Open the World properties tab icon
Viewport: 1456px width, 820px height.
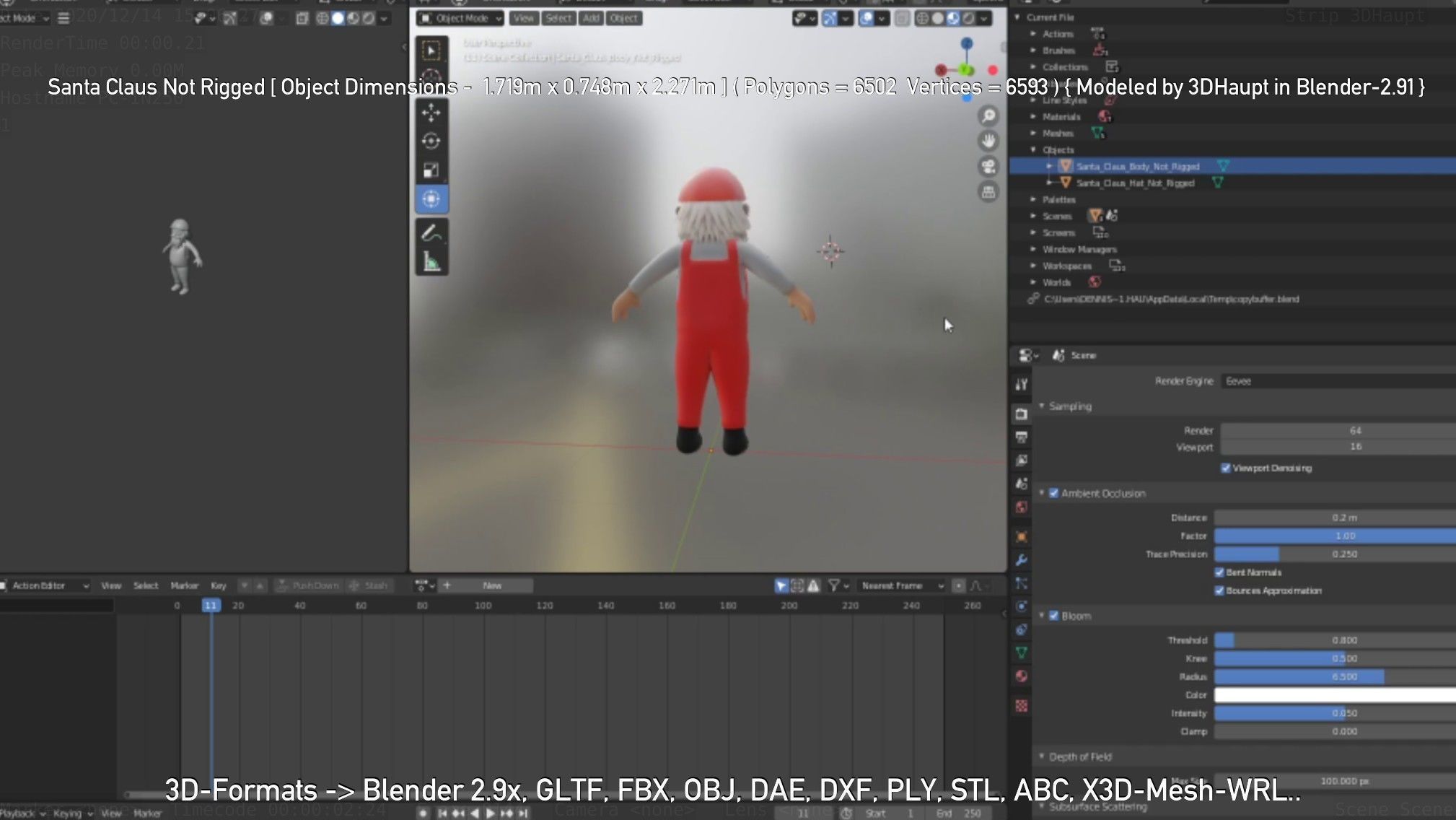click(1021, 507)
